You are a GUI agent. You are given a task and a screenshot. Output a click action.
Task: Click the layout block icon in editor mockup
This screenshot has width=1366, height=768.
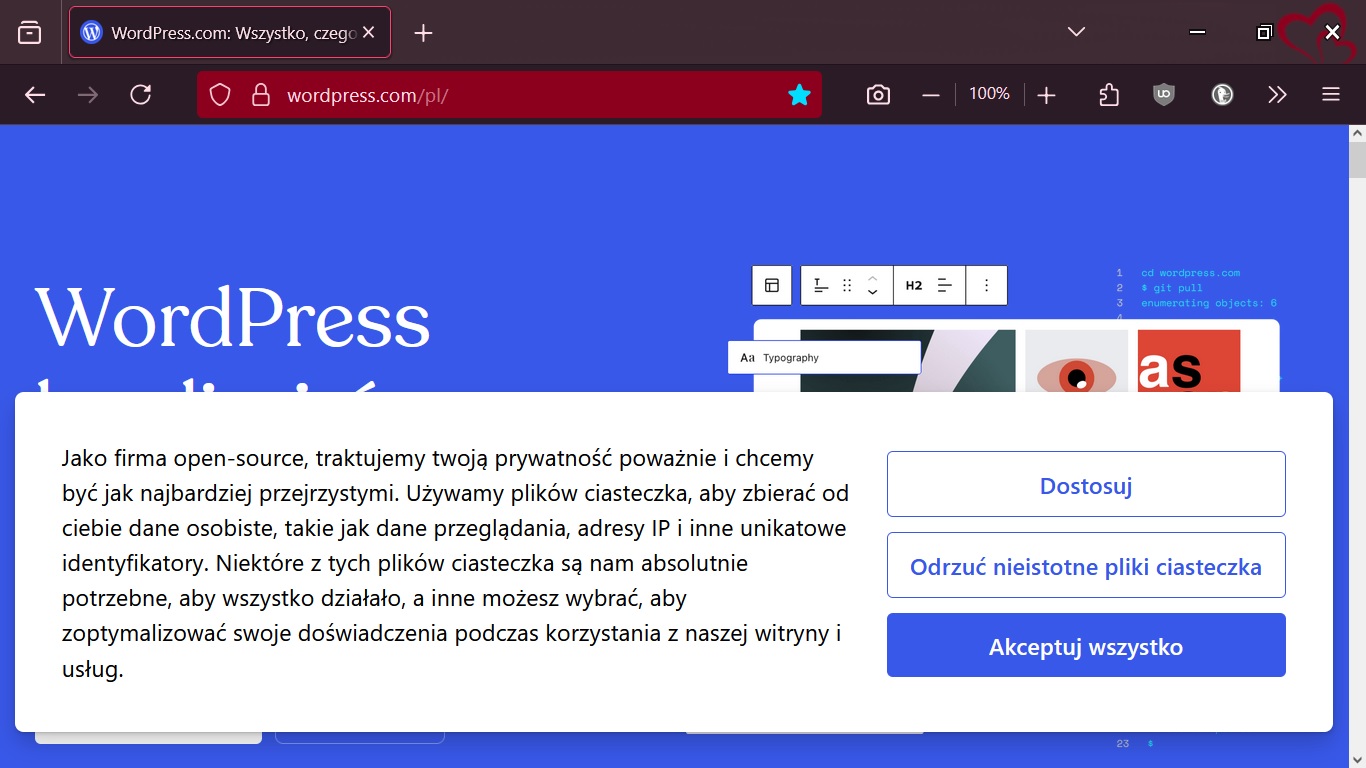(x=772, y=285)
